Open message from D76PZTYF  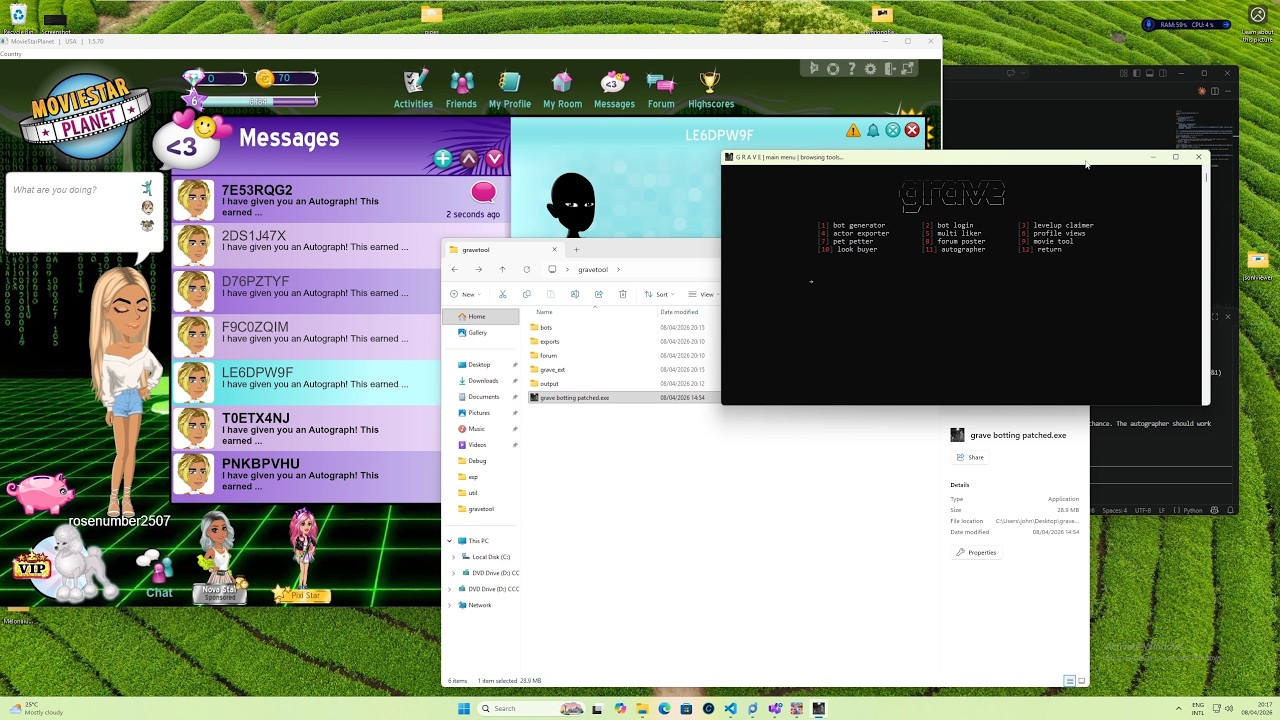308,290
